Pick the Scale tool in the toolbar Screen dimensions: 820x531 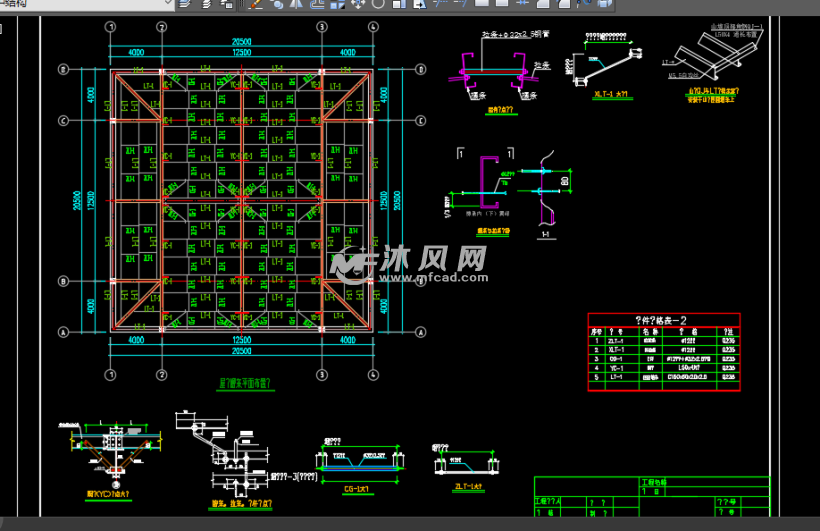pyautogui.click(x=398, y=4)
